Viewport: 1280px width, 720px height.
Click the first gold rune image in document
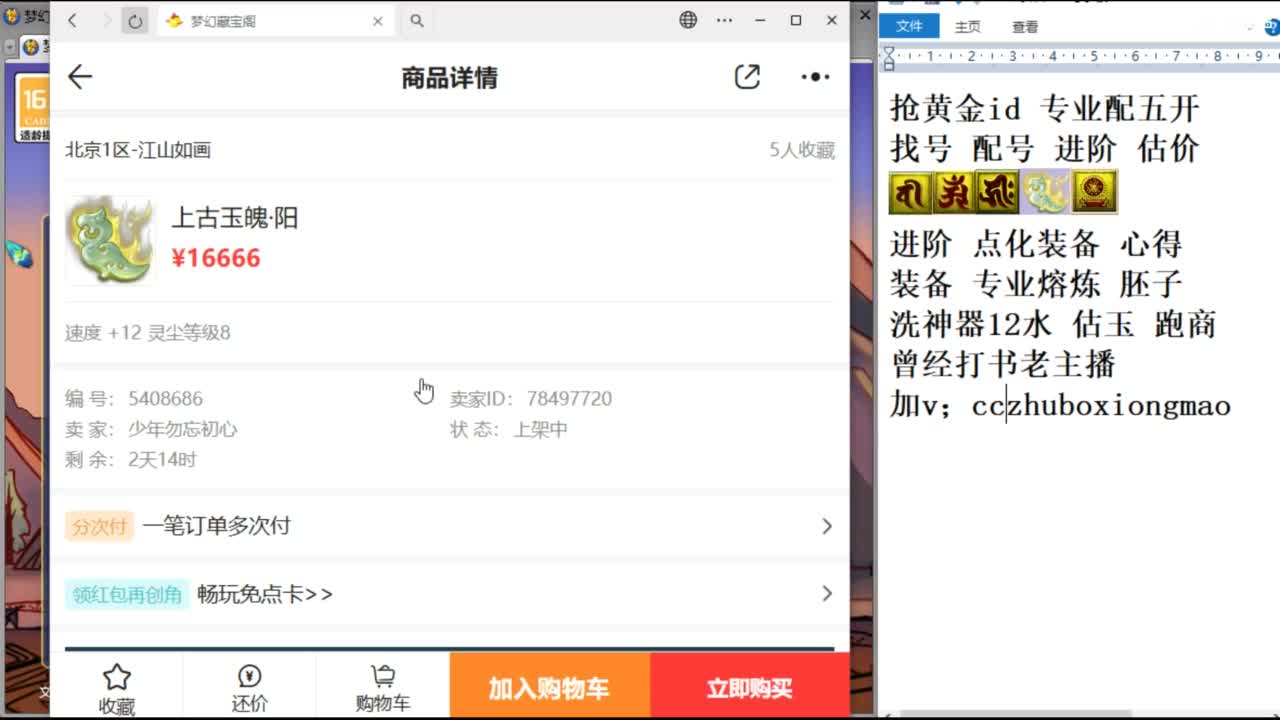[911, 192]
